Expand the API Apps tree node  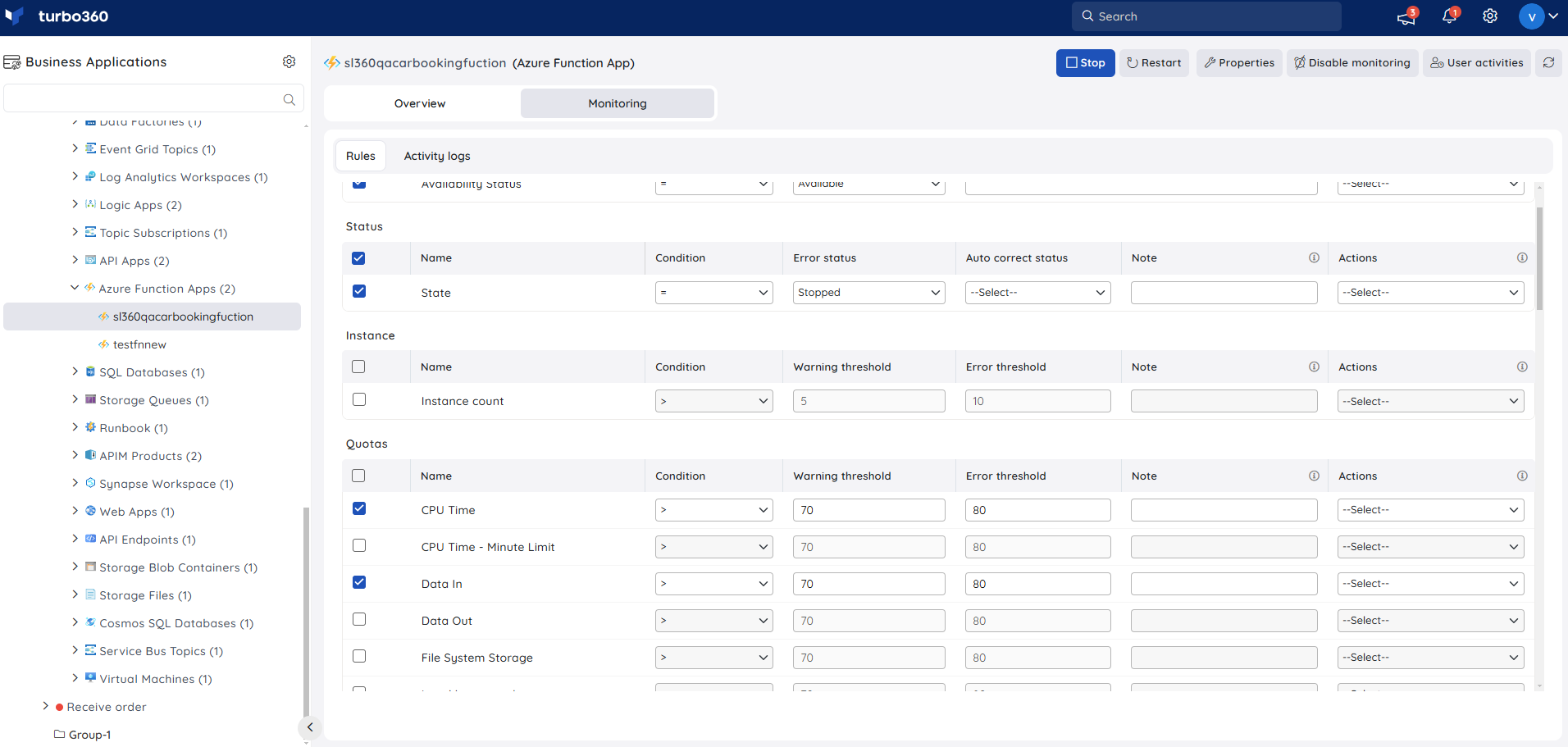pyautogui.click(x=75, y=260)
